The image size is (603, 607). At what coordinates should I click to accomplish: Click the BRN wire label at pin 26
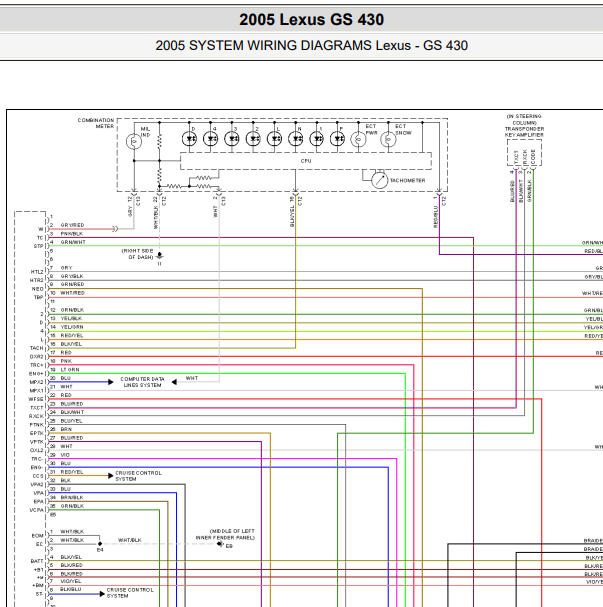pos(66,429)
